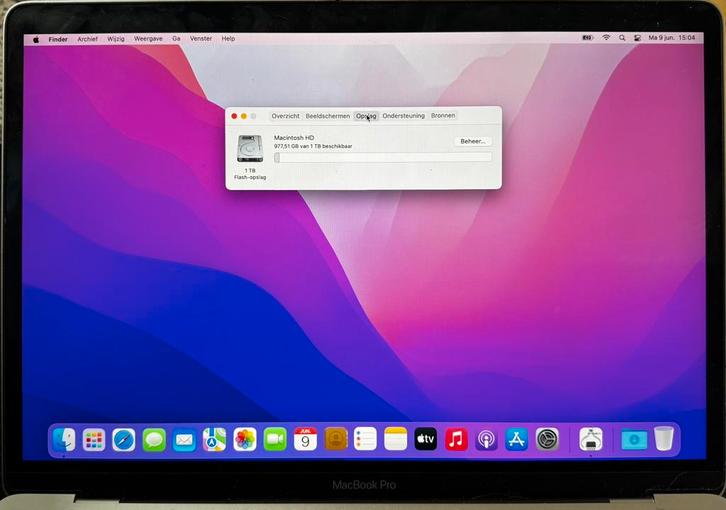This screenshot has width=726, height=510.
Task: Open Finder from the Dock
Action: (x=64, y=440)
